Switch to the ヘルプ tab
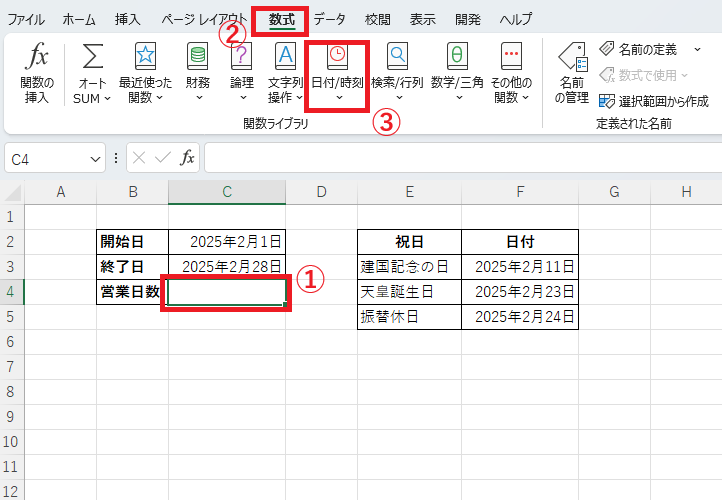The height and width of the screenshot is (500, 722). coord(516,19)
